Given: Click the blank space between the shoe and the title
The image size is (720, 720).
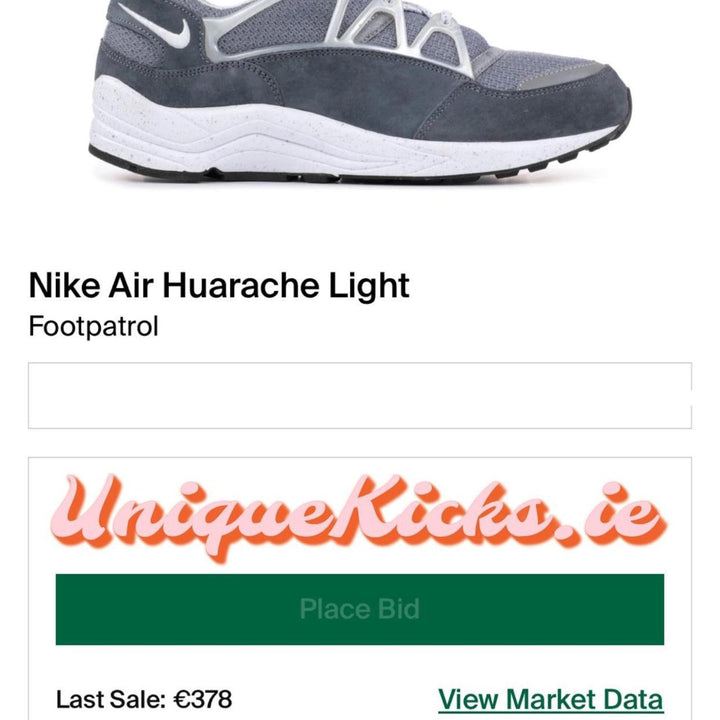Looking at the screenshot, I should (x=360, y=225).
